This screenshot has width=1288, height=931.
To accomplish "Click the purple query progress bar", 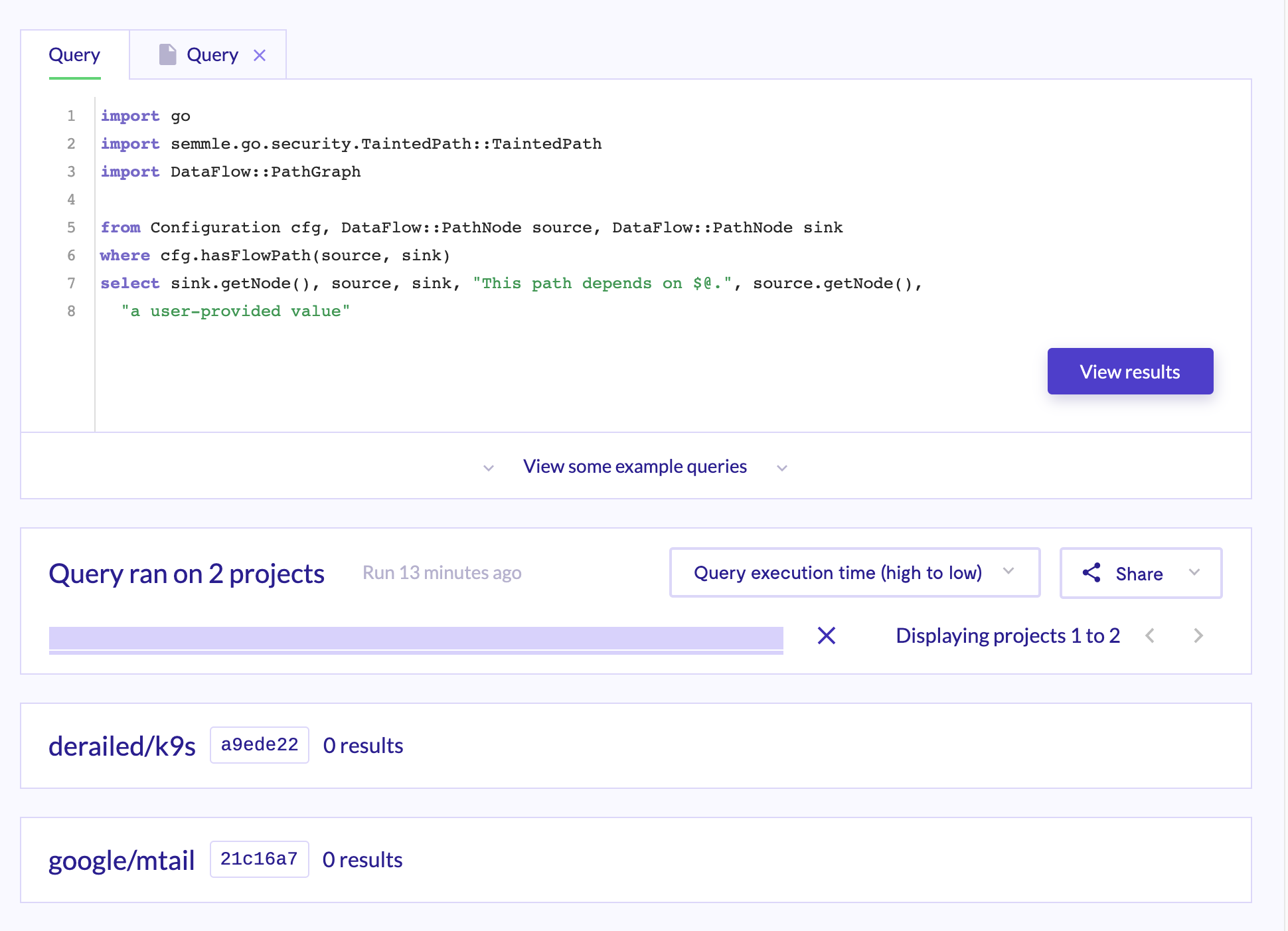I will tap(416, 639).
